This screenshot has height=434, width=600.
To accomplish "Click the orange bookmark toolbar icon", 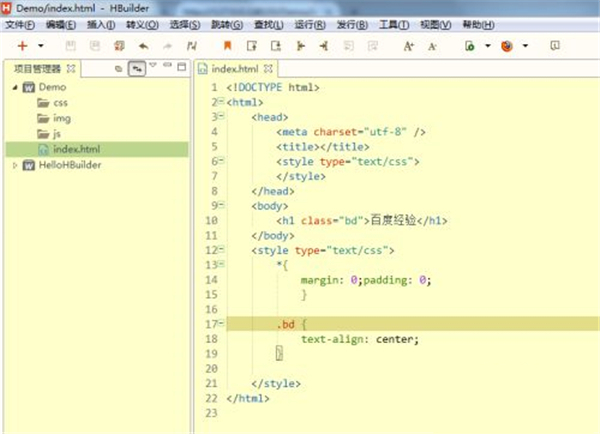I will [x=227, y=45].
